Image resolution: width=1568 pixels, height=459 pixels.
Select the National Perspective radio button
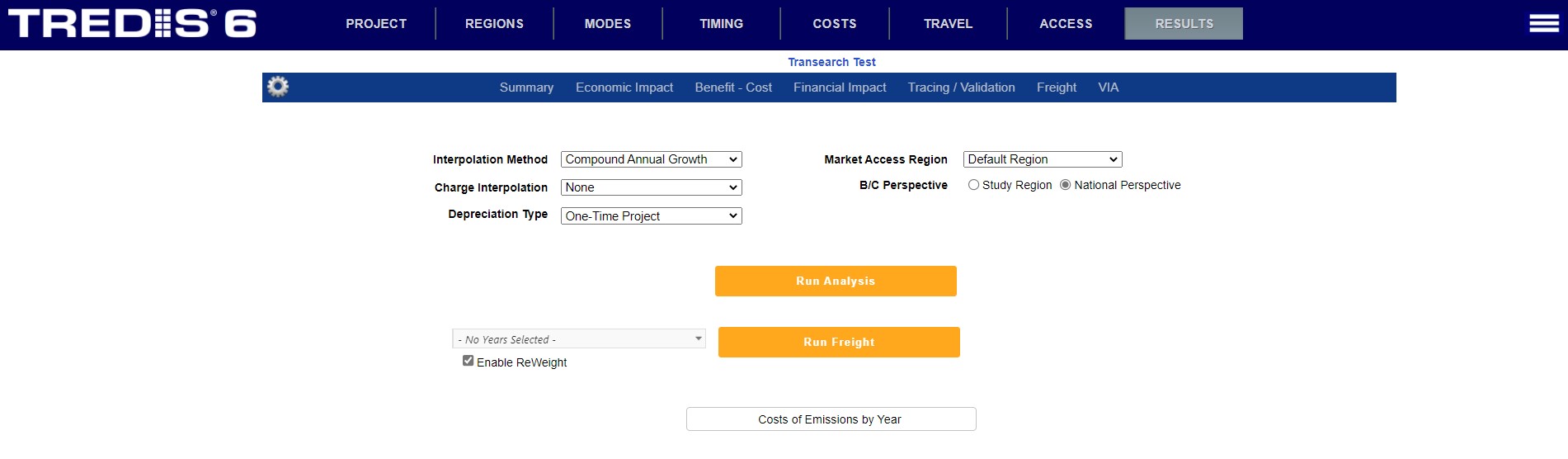[x=1066, y=185]
